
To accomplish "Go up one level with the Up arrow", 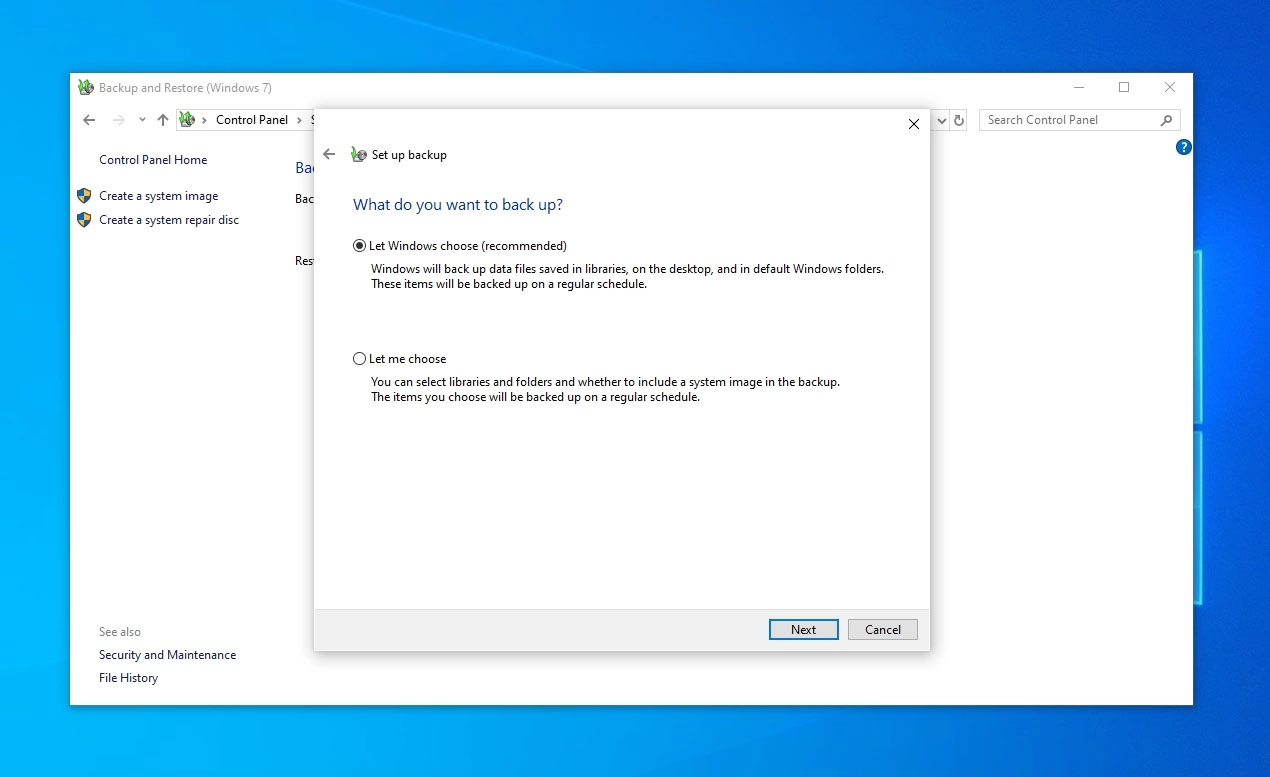I will tap(163, 120).
